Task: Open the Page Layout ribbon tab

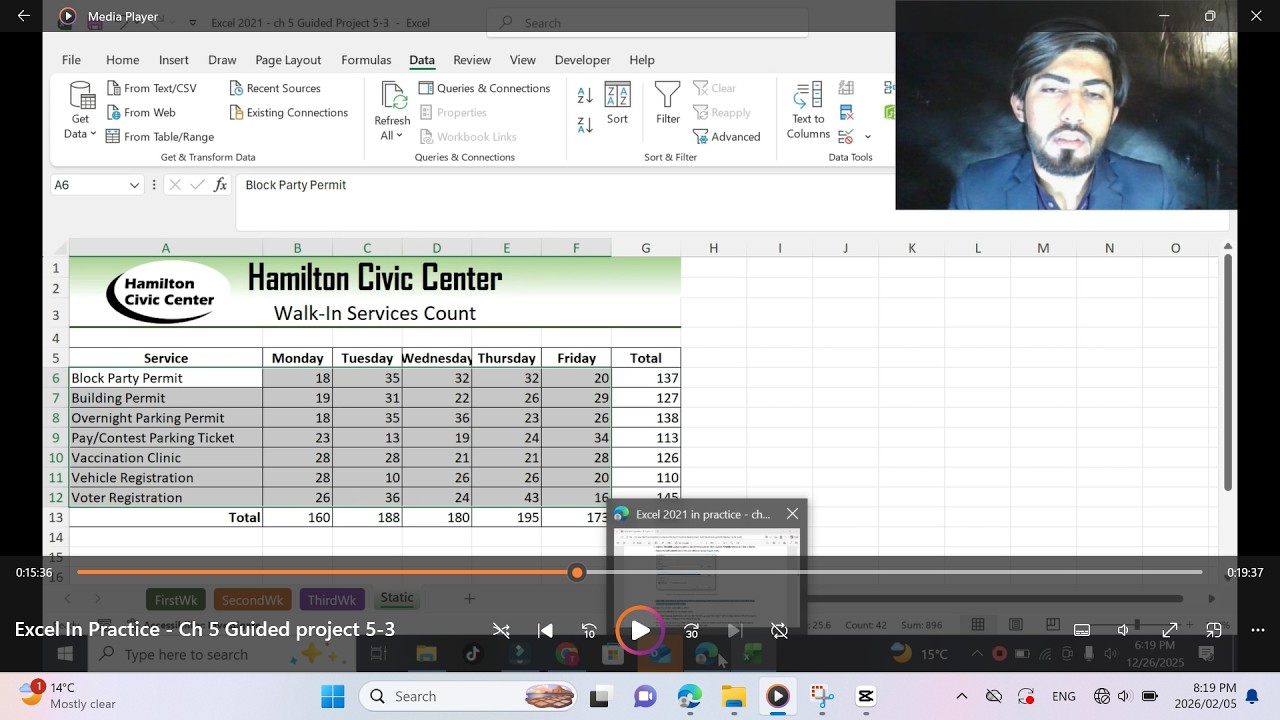Action: tap(288, 60)
